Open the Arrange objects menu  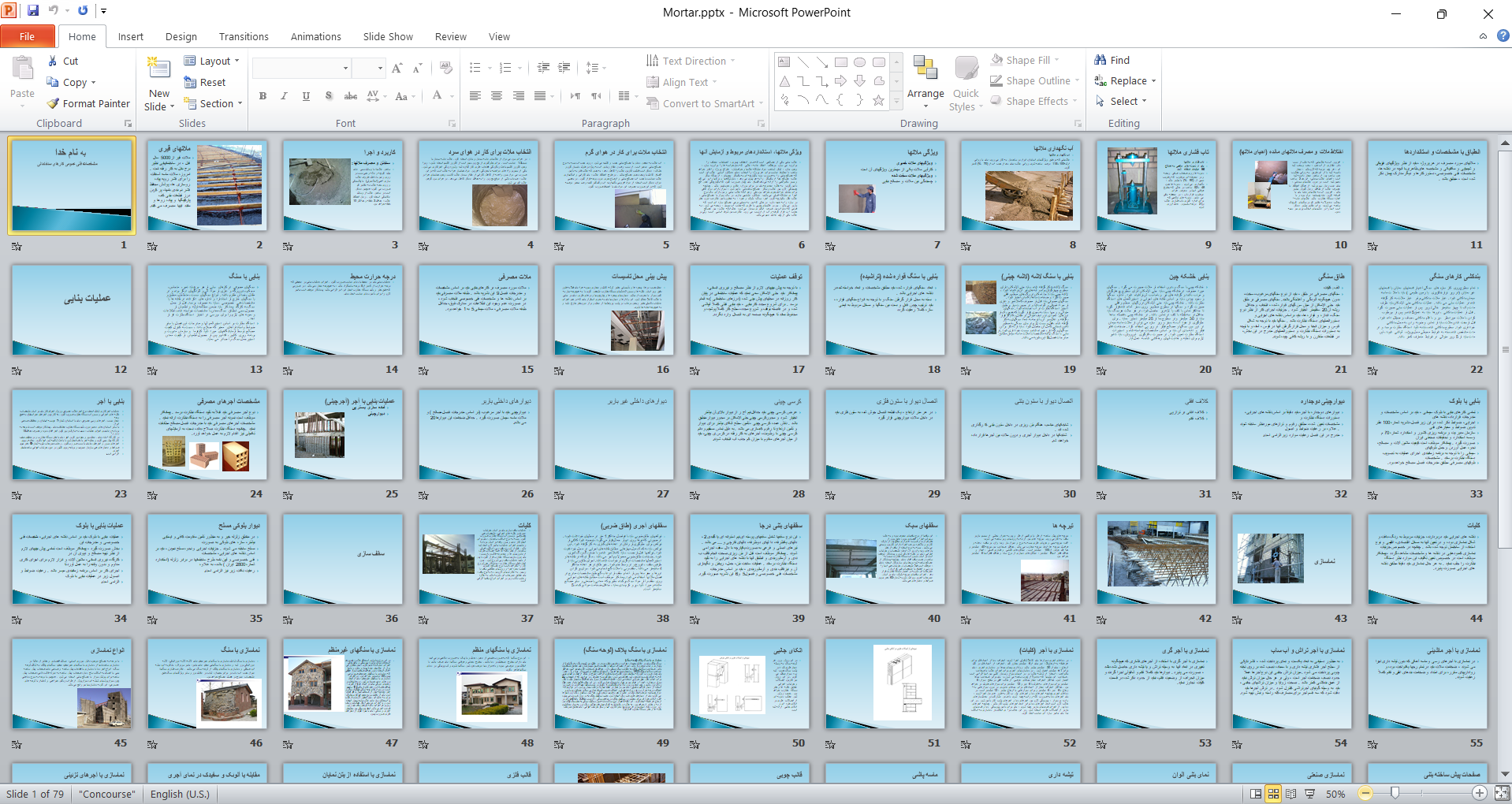pos(925,83)
